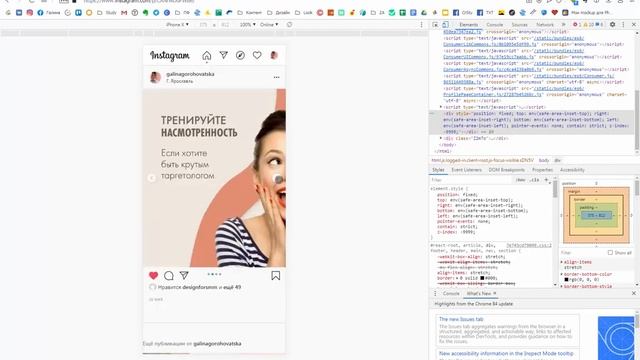Open 'The new Issues tab' highlight link
The image size is (640, 360).
click(x=461, y=319)
